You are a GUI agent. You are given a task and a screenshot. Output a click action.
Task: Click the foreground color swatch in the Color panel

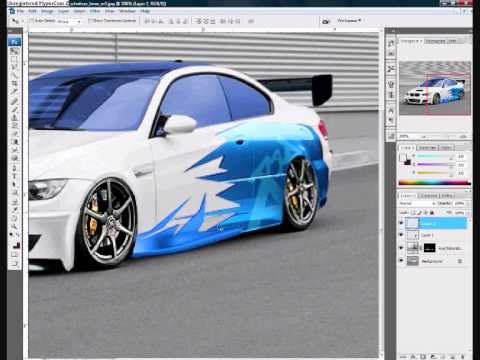[403, 157]
